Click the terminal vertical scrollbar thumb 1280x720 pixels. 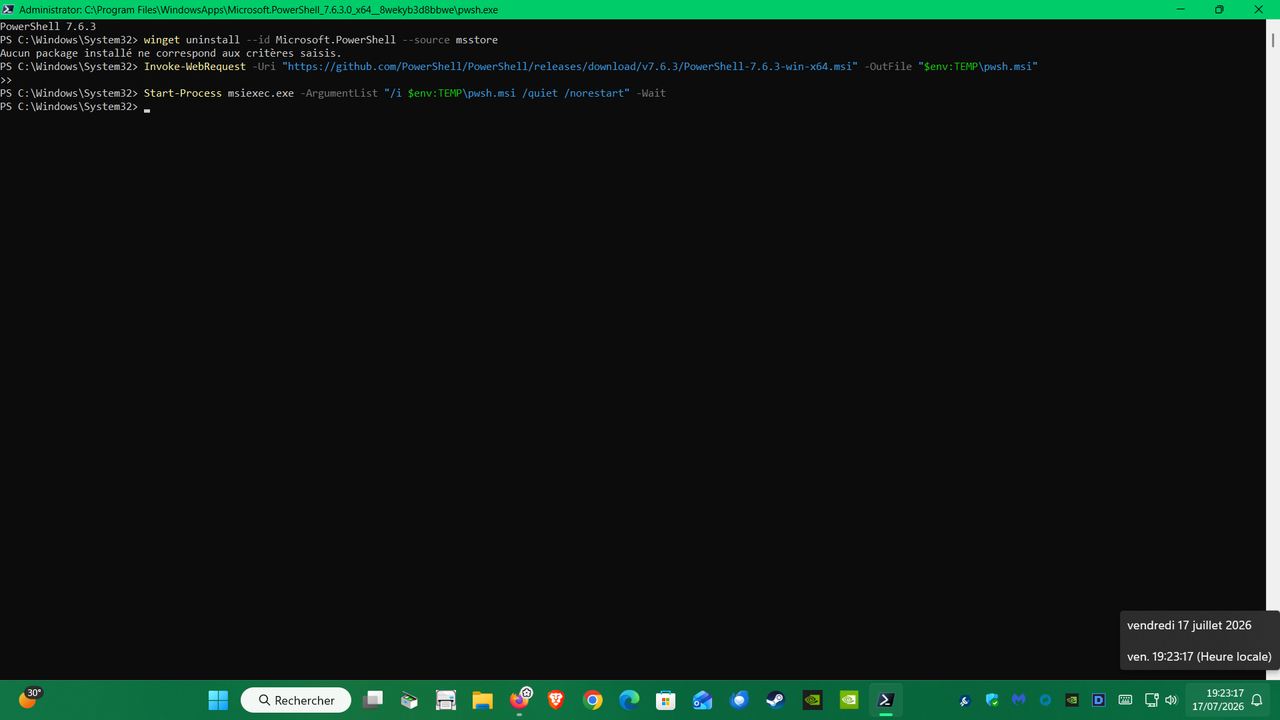(x=1273, y=39)
